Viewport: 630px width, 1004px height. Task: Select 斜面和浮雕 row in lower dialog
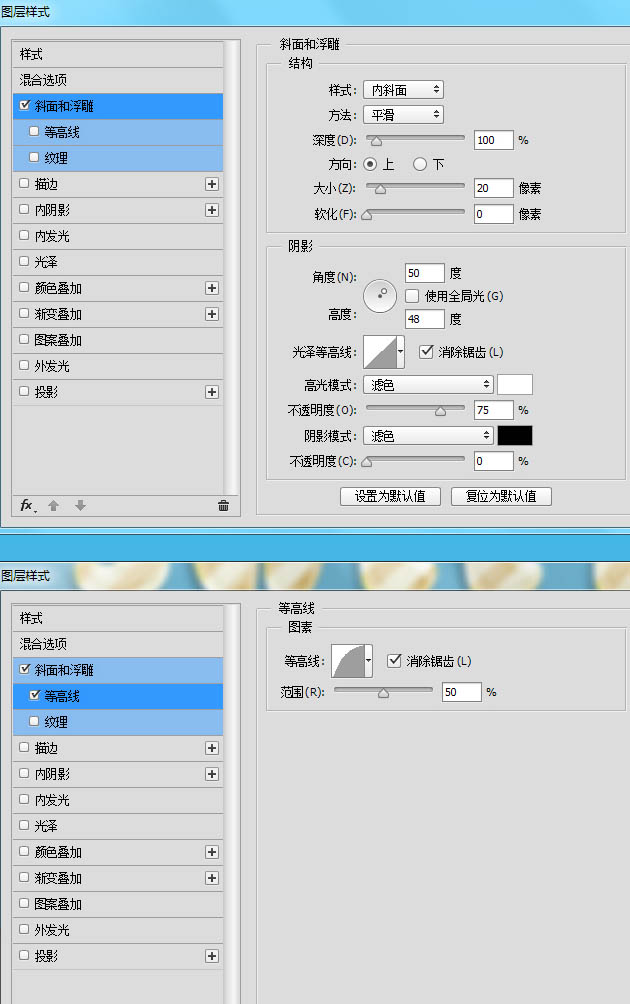tap(118, 670)
